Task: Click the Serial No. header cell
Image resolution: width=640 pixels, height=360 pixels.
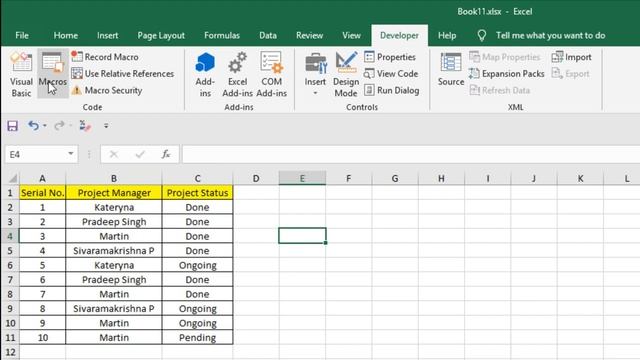Action: click(x=42, y=193)
